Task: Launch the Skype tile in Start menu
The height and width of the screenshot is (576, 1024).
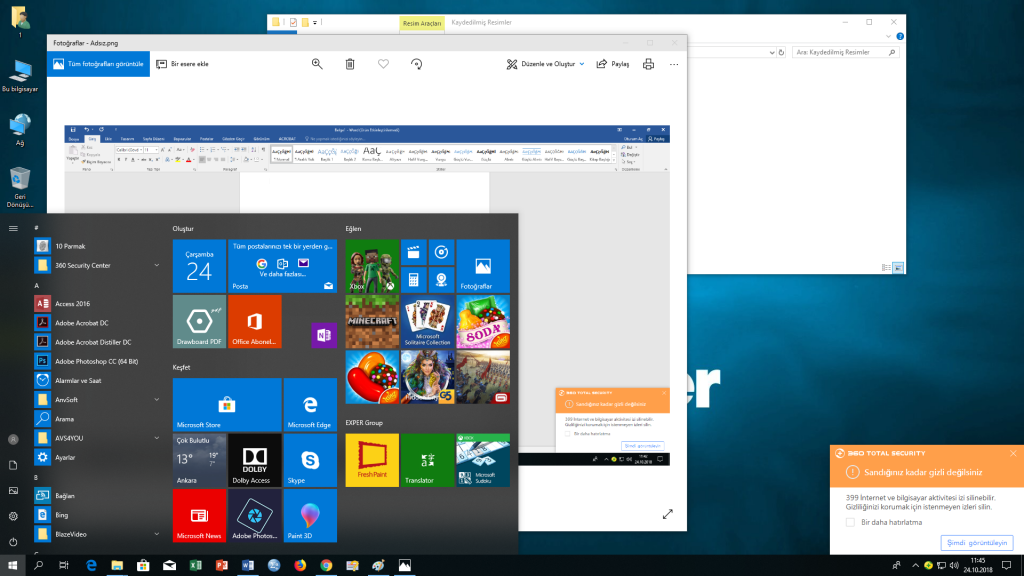Action: click(310, 460)
